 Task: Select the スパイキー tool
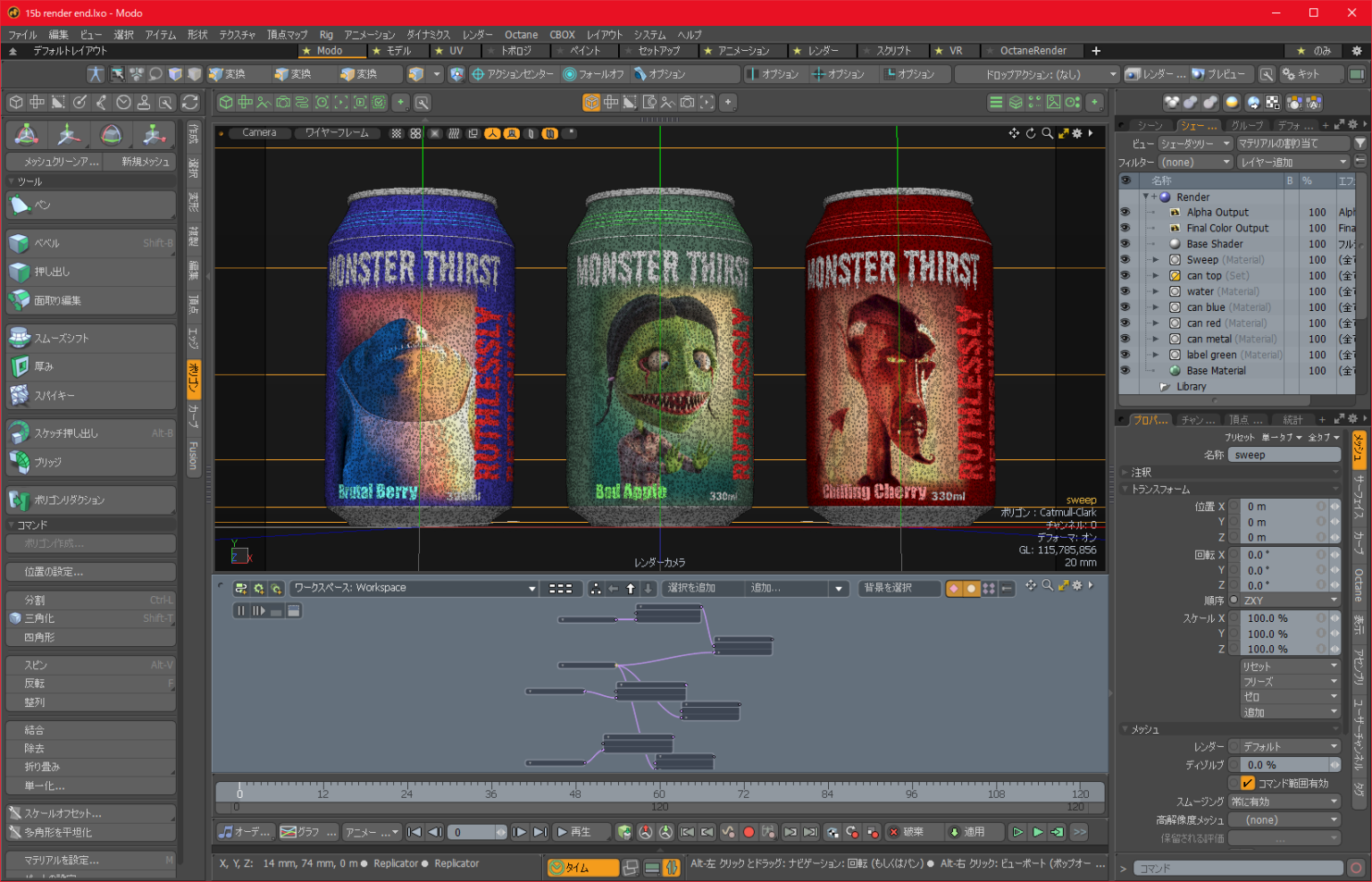point(89,395)
